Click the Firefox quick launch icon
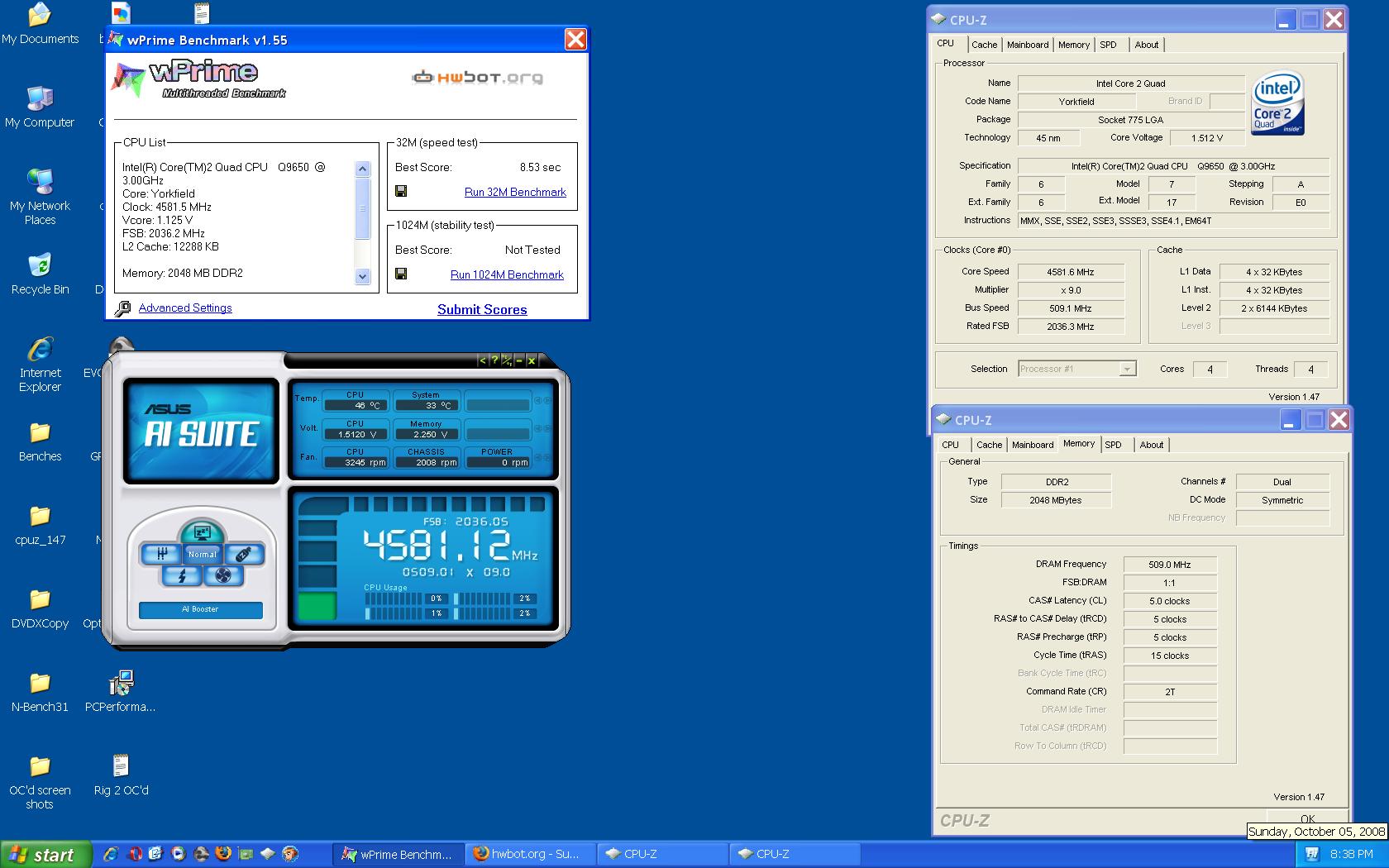This screenshot has width=1389, height=868. [x=222, y=854]
